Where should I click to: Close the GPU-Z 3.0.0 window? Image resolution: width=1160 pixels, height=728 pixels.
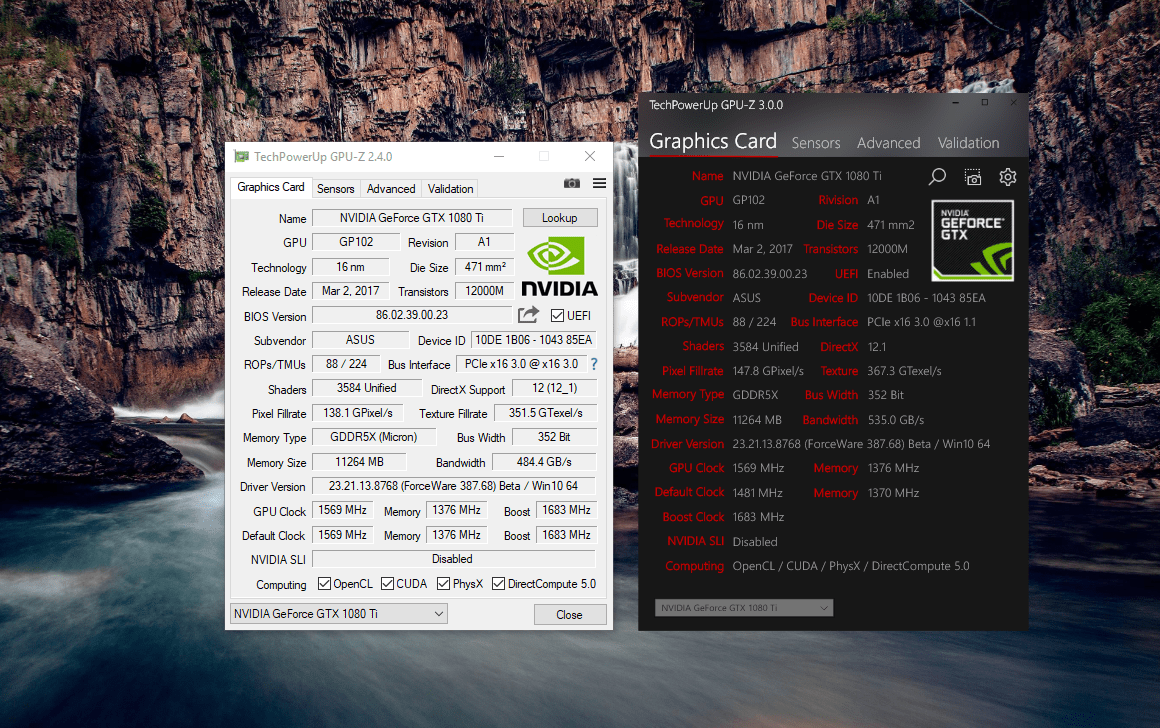coord(1014,103)
